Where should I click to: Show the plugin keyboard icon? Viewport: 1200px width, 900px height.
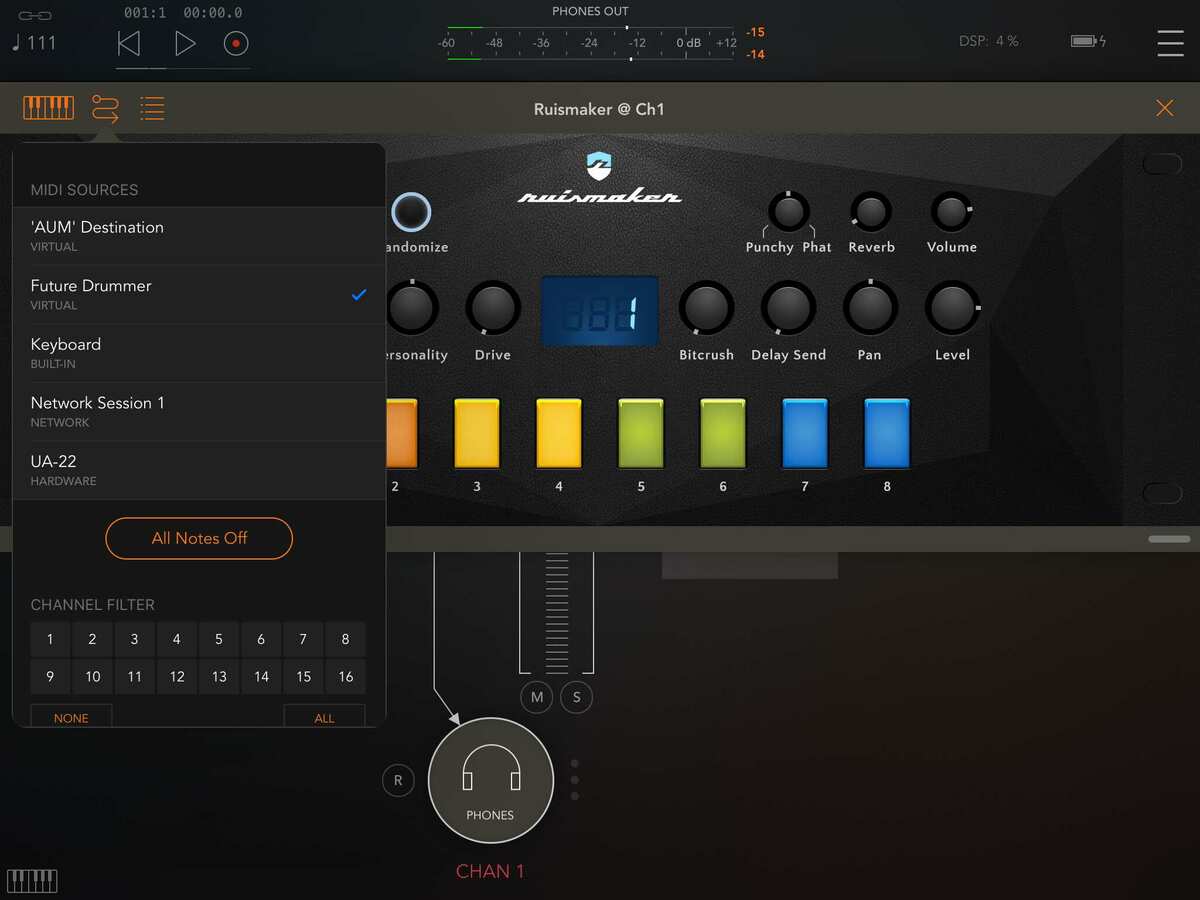coord(49,108)
